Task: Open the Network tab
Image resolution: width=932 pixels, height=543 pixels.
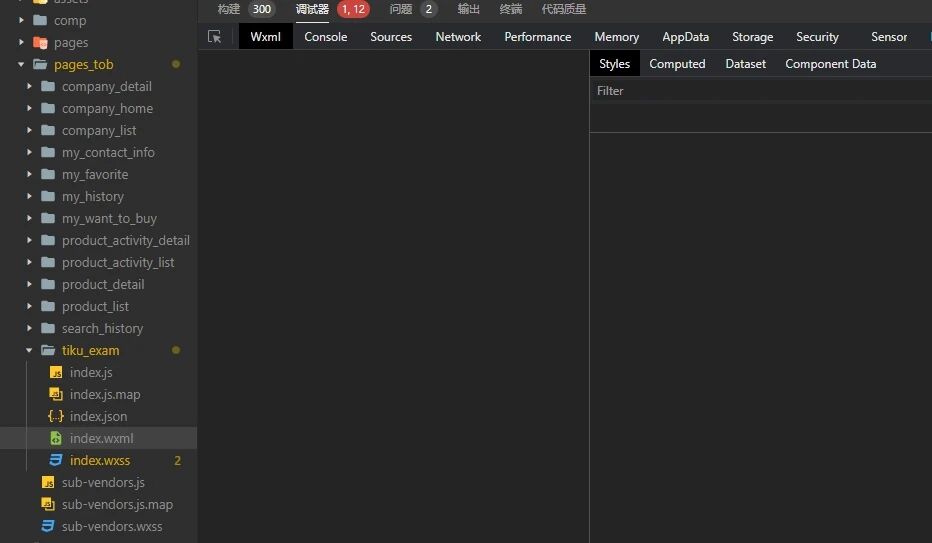Action: point(458,37)
